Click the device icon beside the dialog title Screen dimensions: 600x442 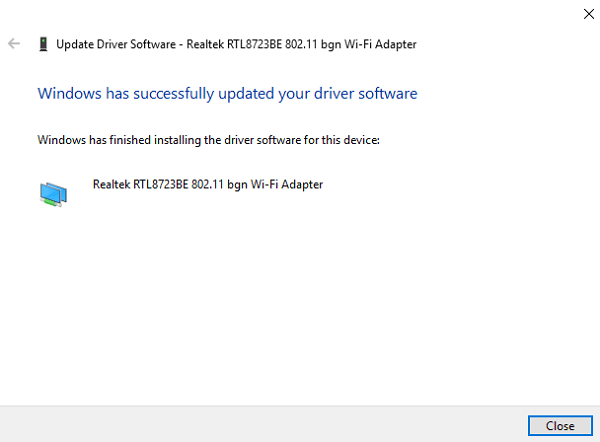[43, 44]
